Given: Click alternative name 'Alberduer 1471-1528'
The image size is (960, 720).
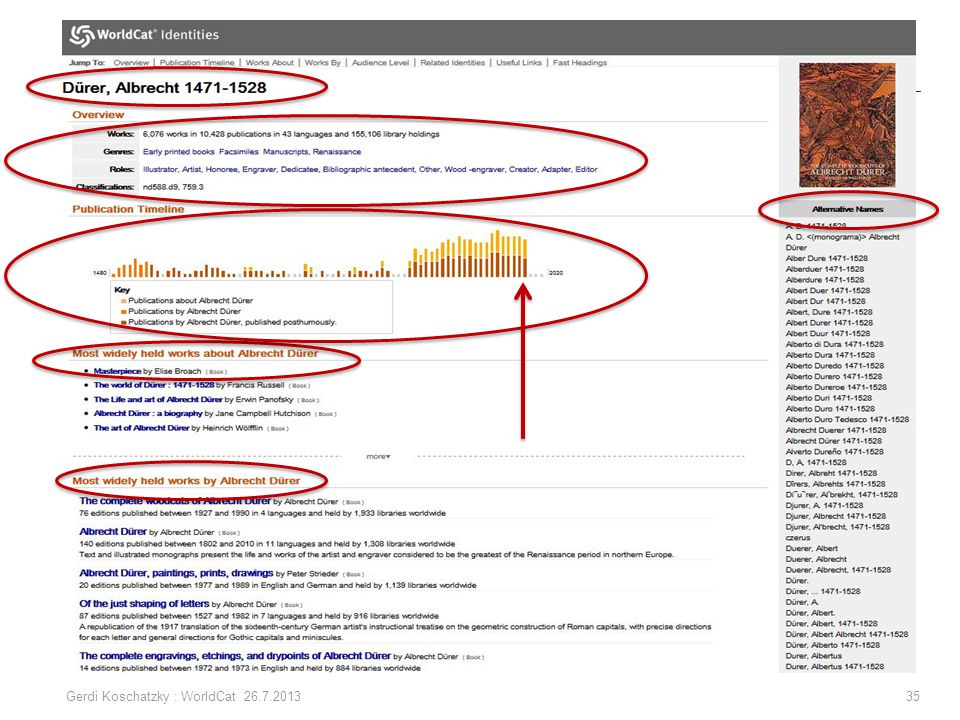Looking at the screenshot, I should (x=825, y=269).
